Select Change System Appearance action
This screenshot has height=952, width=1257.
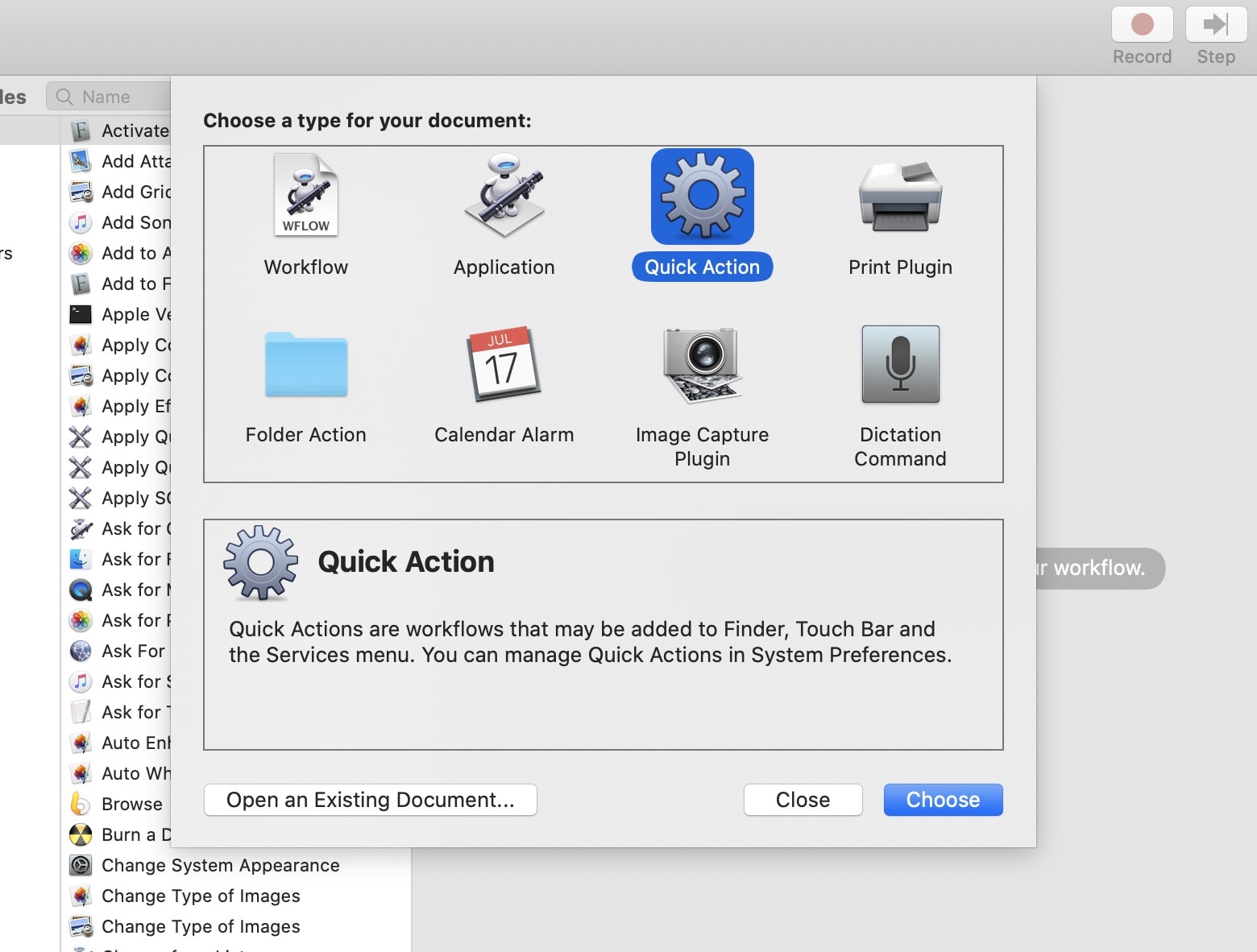220,865
